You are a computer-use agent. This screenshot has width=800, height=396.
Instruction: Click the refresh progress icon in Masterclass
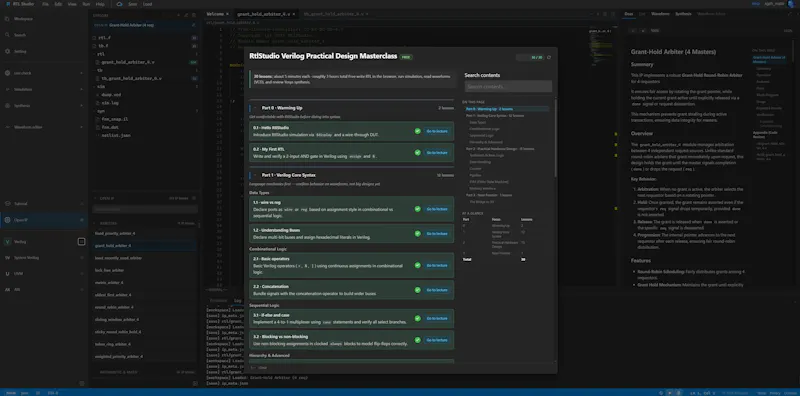549,57
